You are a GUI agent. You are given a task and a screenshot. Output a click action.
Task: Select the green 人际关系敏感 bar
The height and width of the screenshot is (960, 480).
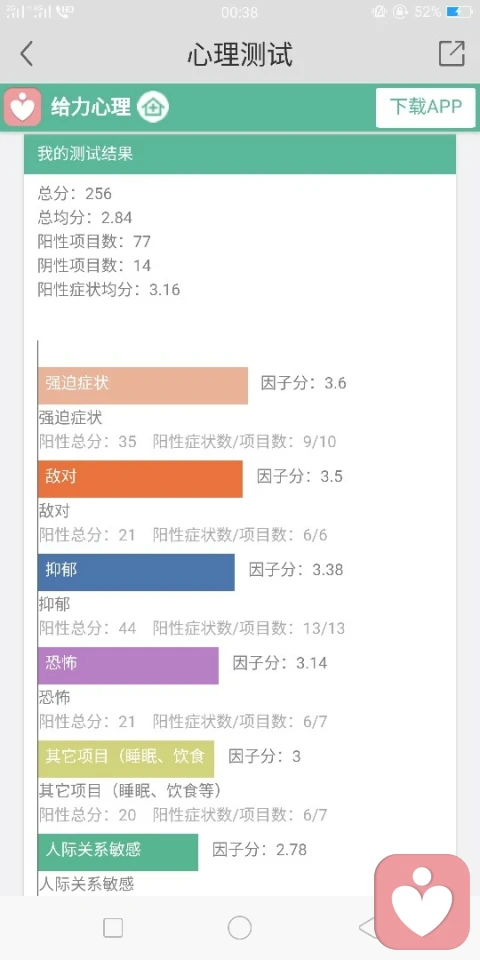pyautogui.click(x=118, y=852)
